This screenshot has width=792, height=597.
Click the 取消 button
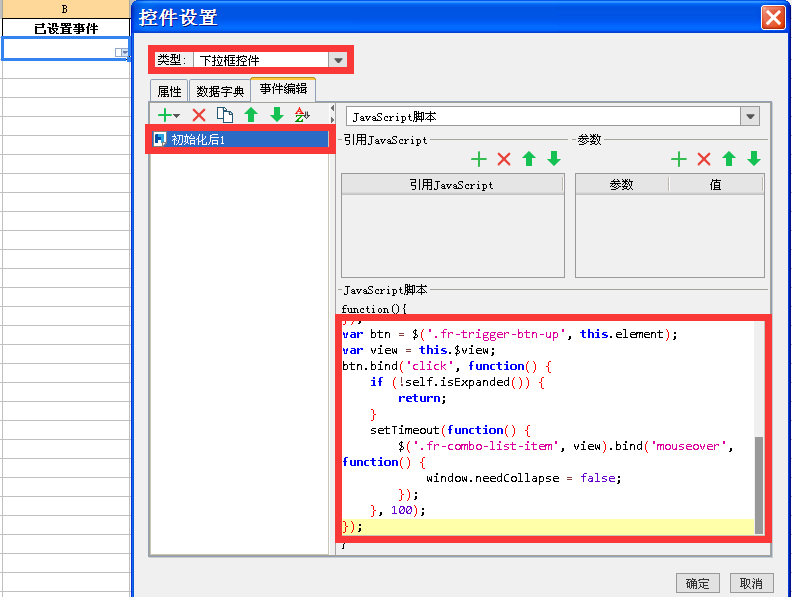point(751,583)
